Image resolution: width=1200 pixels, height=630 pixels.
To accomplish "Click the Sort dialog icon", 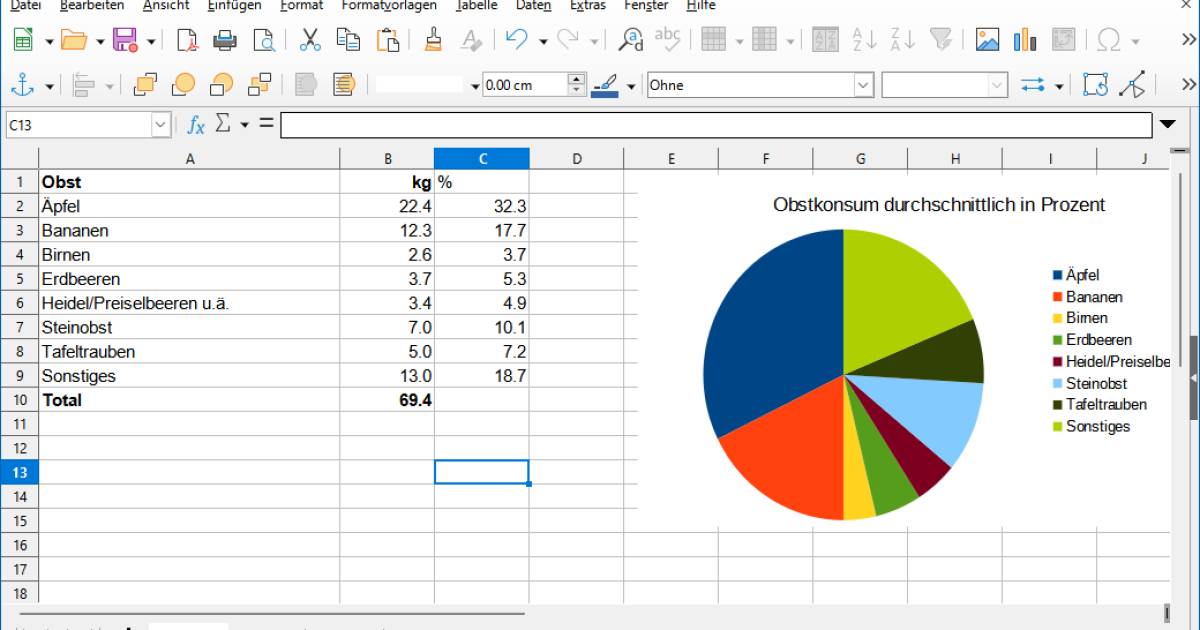I will tap(826, 40).
